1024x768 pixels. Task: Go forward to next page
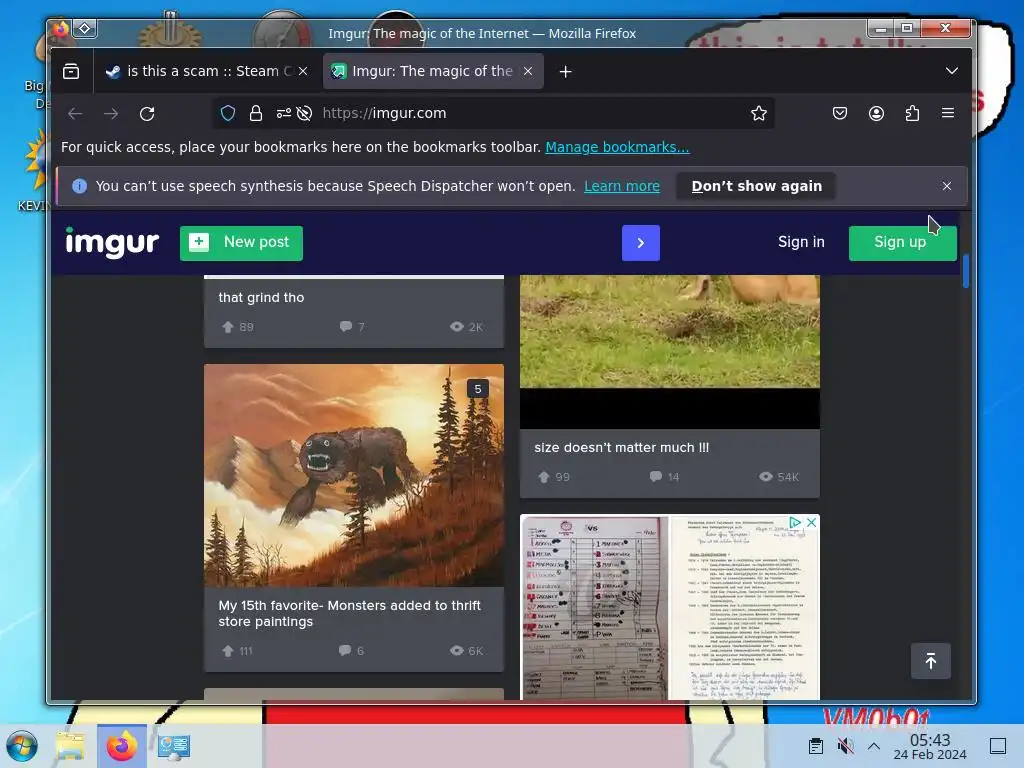tap(111, 114)
